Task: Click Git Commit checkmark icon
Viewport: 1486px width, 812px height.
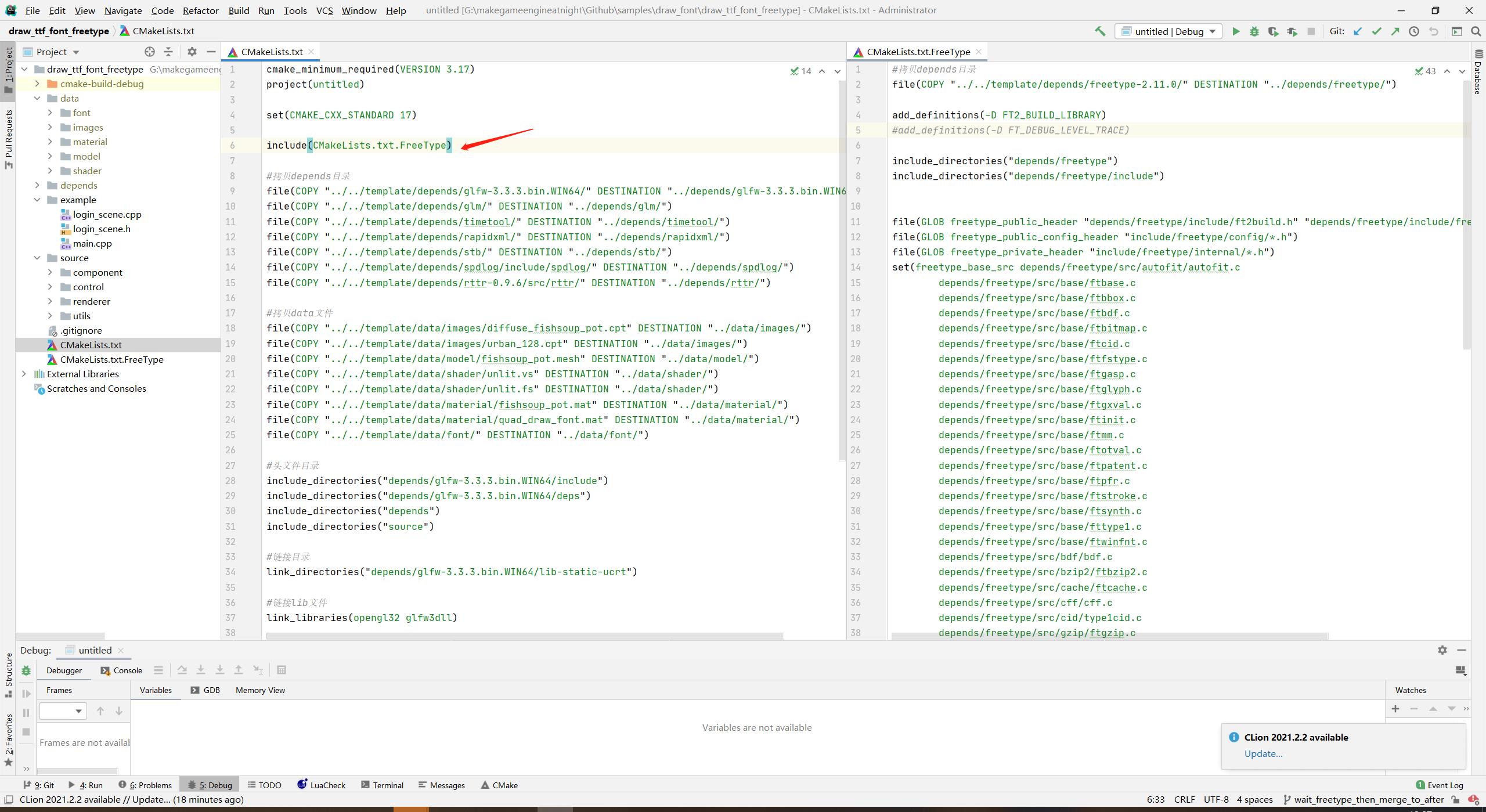Action: click(1376, 31)
